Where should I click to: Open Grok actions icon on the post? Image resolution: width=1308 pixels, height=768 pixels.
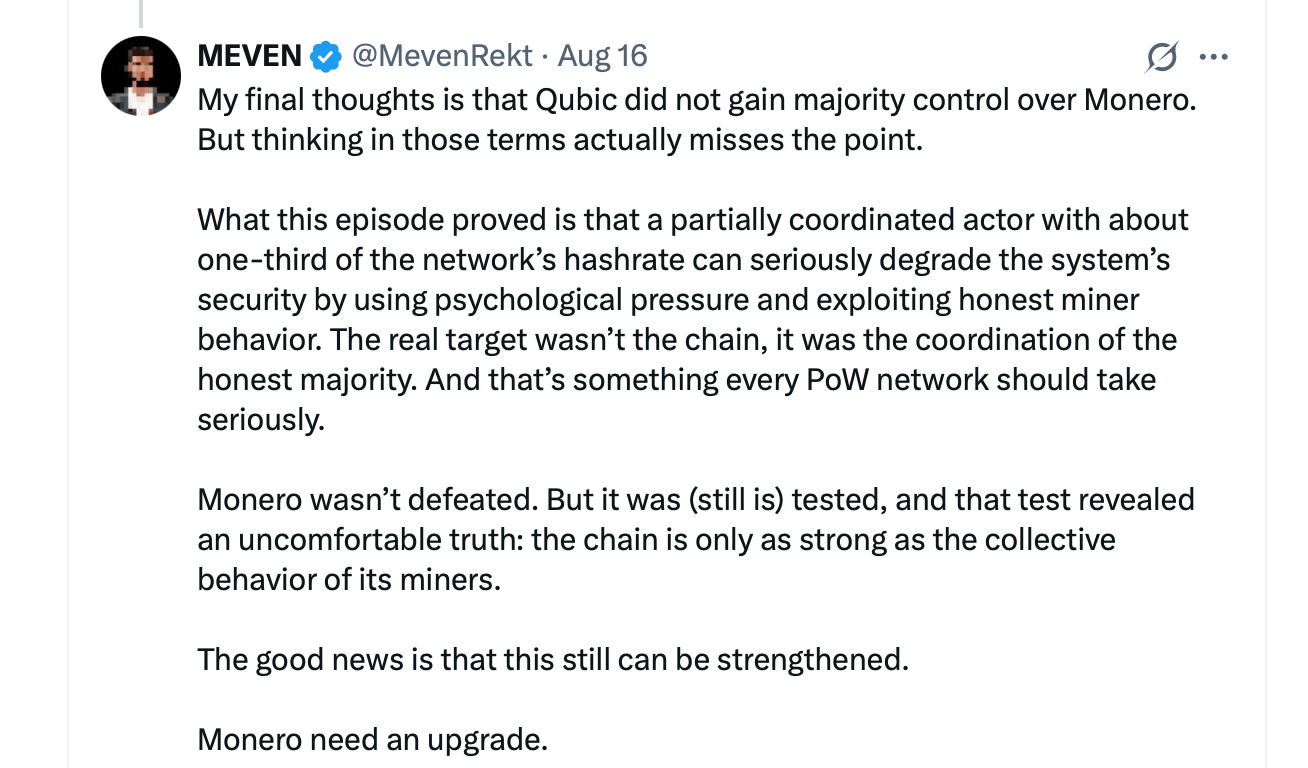1161,57
